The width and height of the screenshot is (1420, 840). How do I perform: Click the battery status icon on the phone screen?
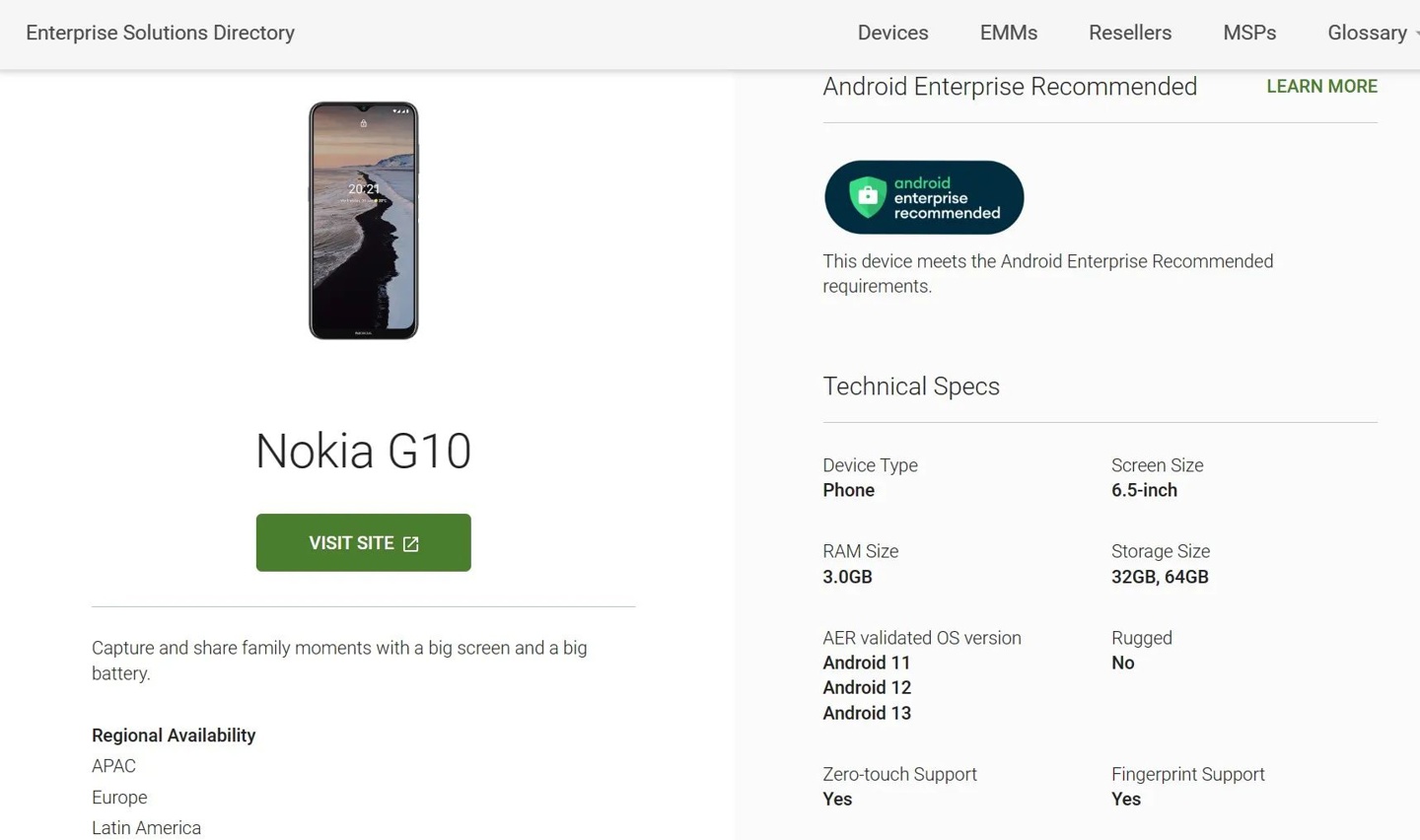(x=408, y=110)
